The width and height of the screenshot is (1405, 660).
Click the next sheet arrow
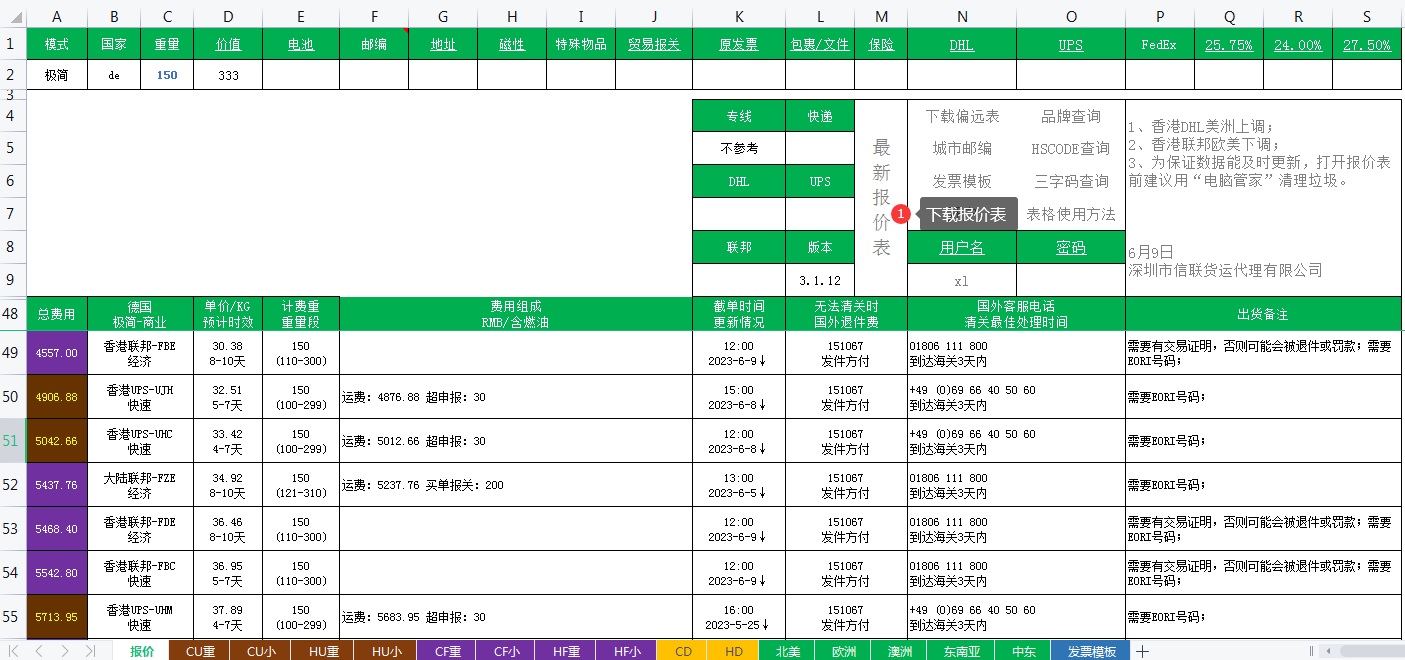pos(65,651)
